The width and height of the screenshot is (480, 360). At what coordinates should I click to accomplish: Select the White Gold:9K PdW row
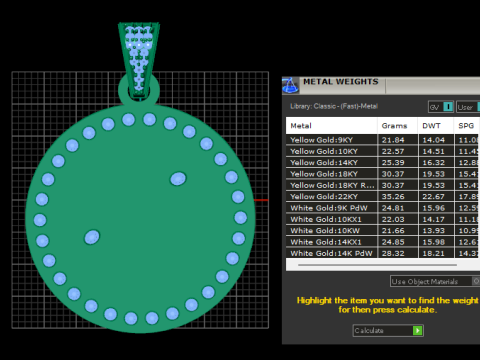click(383, 208)
